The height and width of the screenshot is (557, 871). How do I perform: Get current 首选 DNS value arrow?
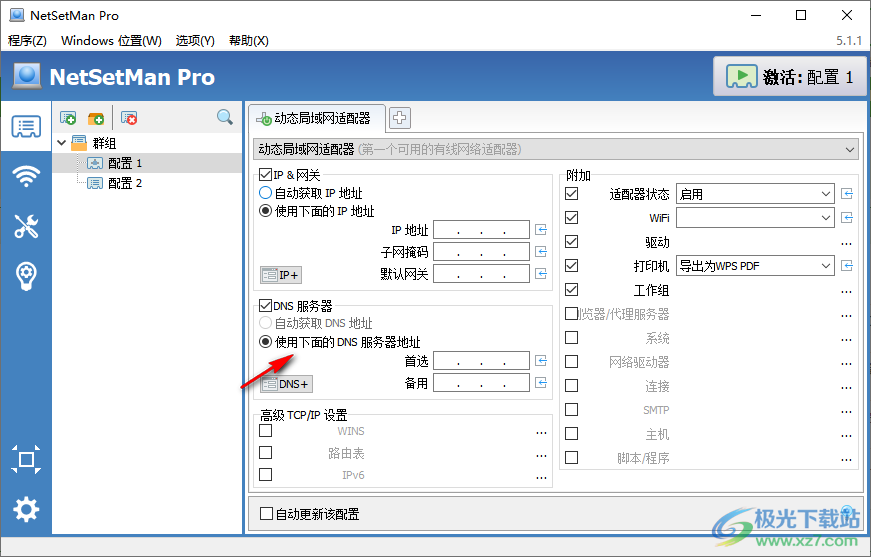pos(541,360)
